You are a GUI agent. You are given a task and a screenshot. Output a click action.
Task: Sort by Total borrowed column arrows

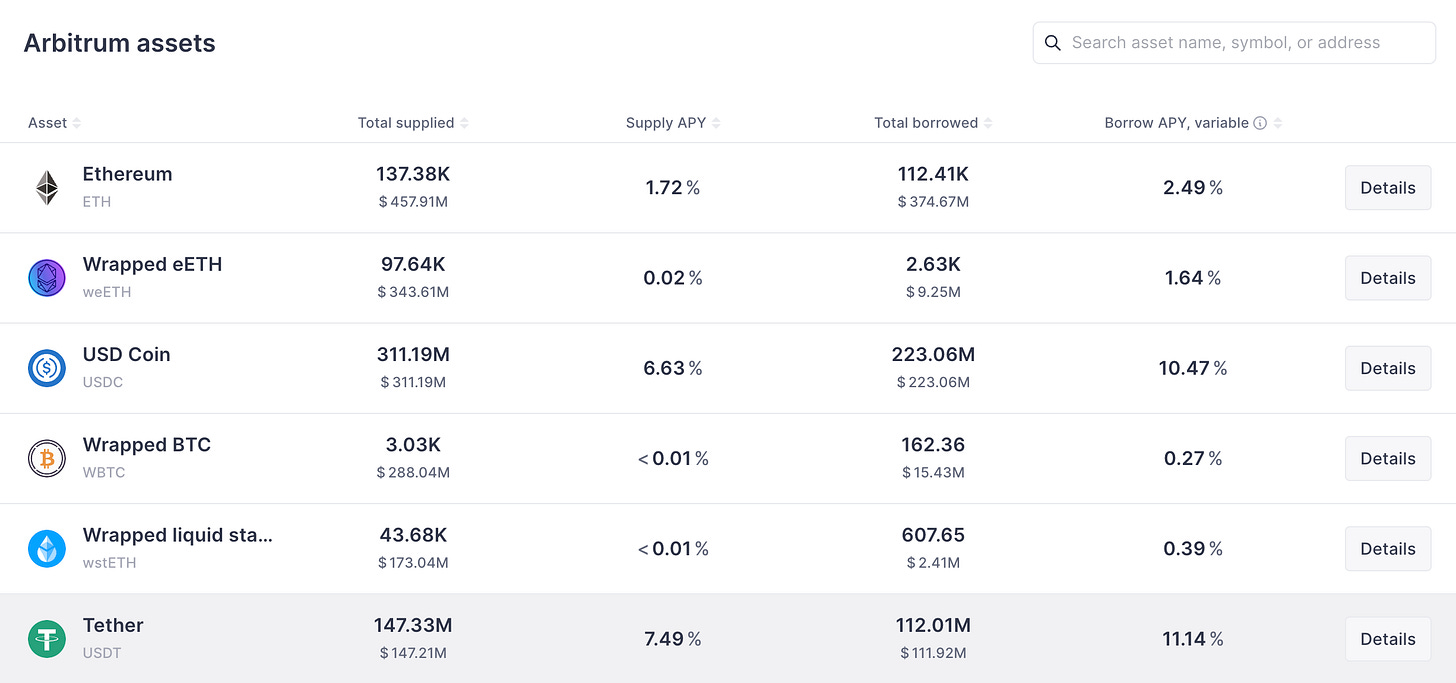[988, 123]
